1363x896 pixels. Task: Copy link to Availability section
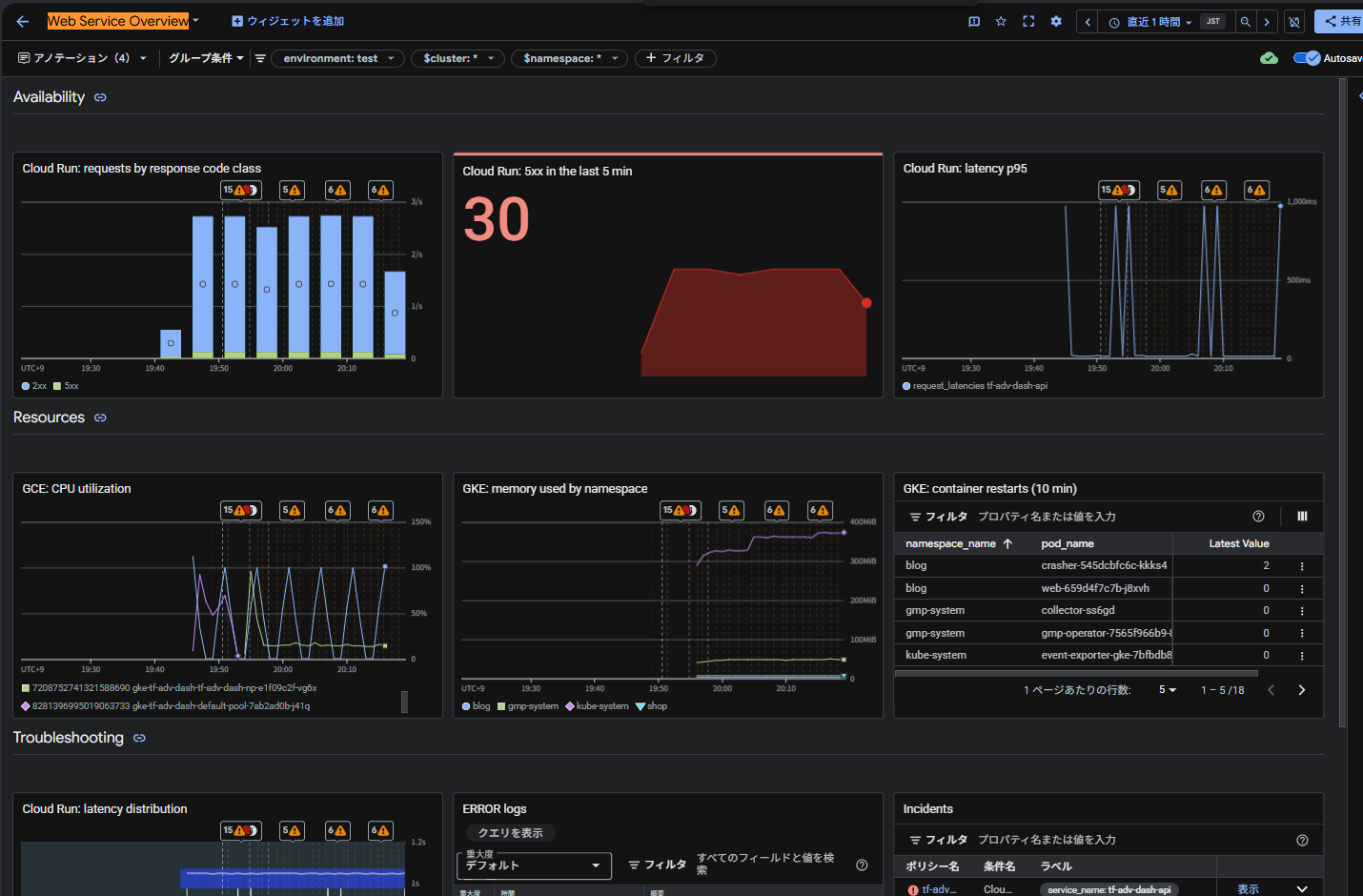coord(100,97)
